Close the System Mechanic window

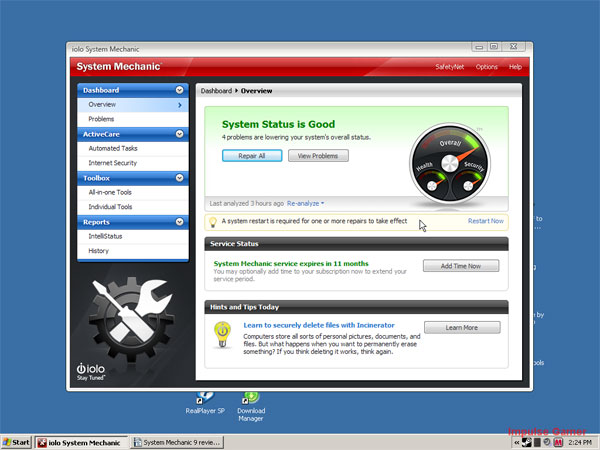(x=514, y=47)
